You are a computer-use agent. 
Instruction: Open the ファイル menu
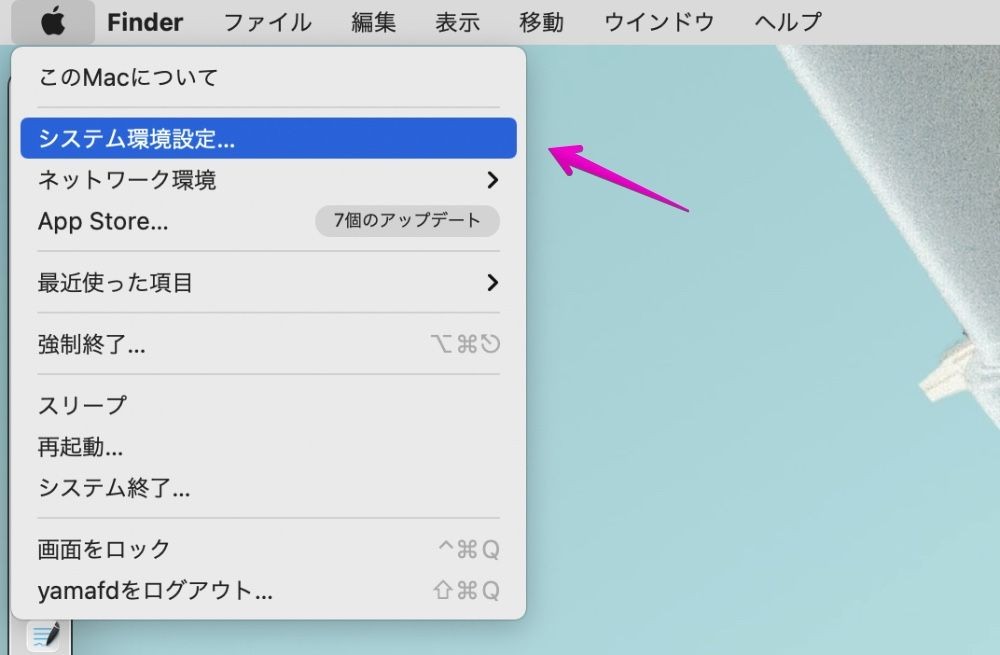tap(267, 22)
